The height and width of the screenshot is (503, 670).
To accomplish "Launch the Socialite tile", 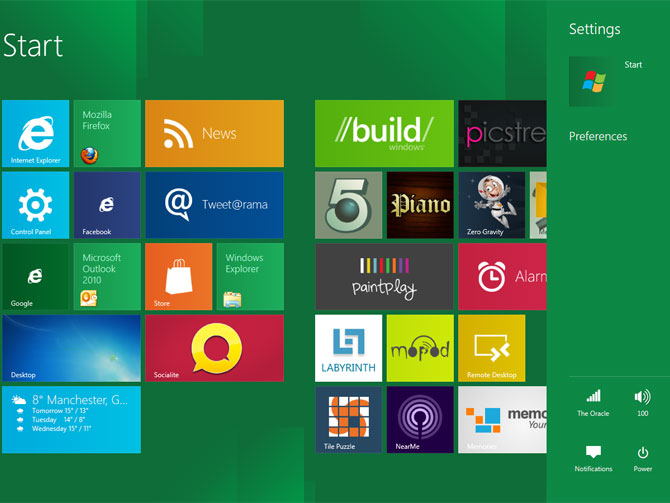I will click(214, 348).
